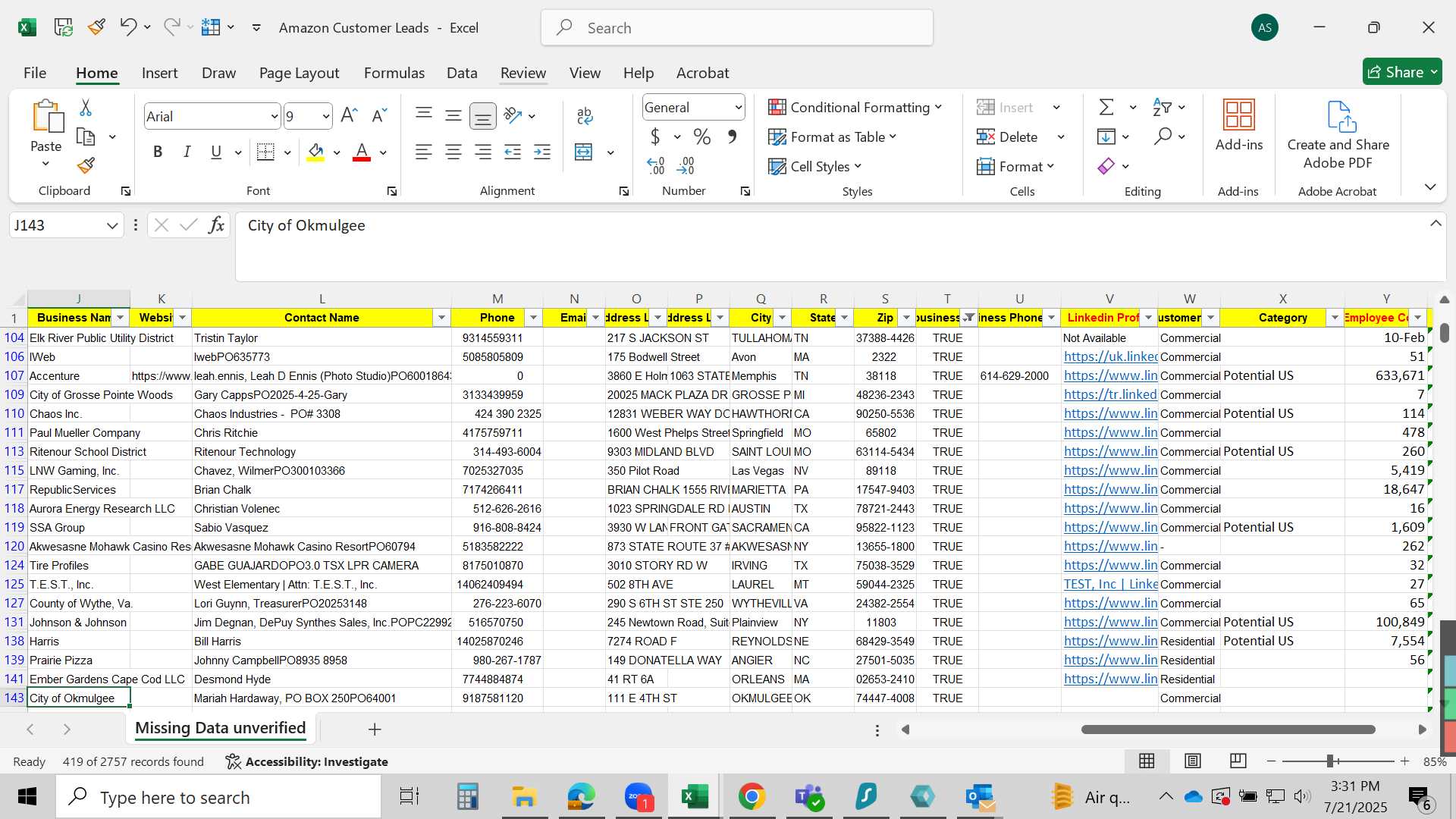1456x819 pixels.
Task: Open Fill Color yellow swatch button
Action: coord(316,152)
